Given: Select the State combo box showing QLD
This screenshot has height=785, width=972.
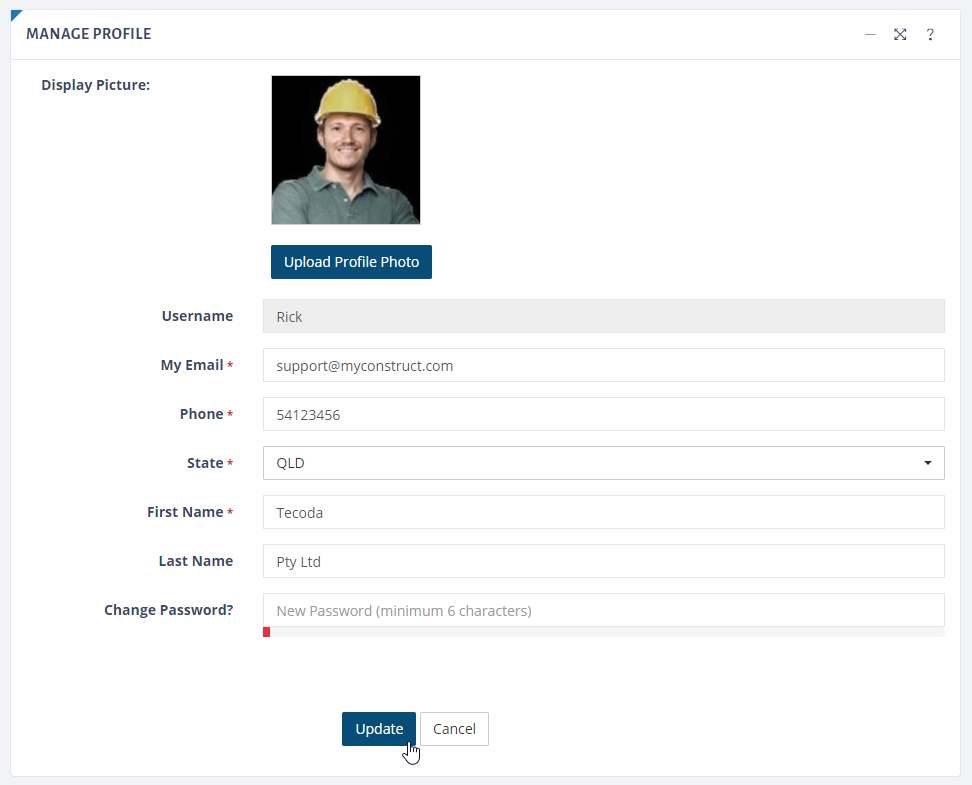Looking at the screenshot, I should [x=603, y=463].
